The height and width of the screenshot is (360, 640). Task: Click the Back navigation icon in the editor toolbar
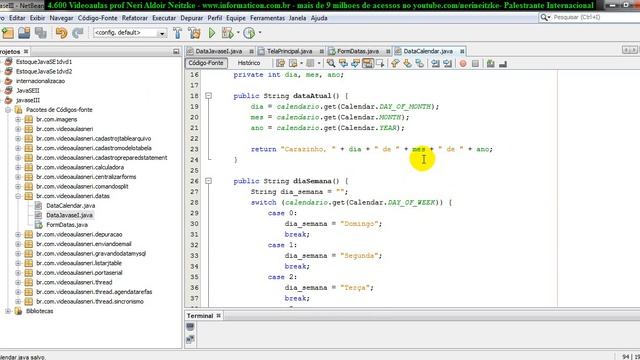(293, 63)
